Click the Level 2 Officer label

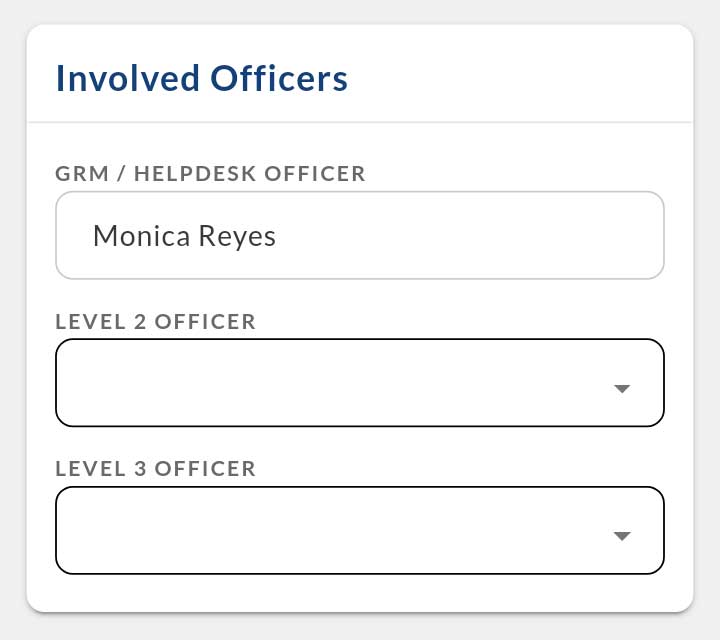point(156,322)
